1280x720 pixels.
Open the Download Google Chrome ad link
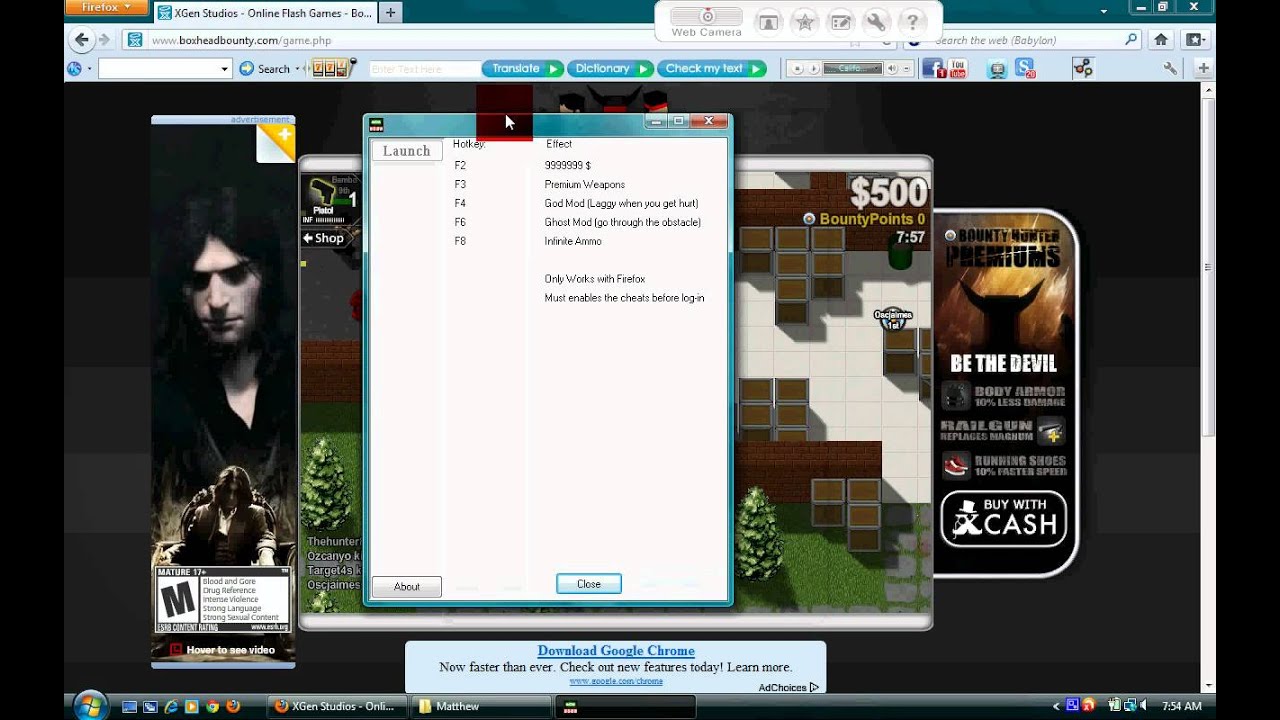[x=616, y=651]
